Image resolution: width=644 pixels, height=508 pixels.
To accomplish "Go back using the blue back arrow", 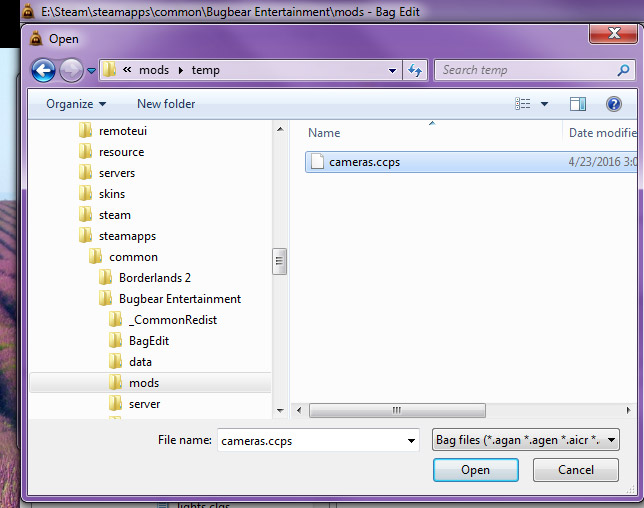I will tap(43, 71).
